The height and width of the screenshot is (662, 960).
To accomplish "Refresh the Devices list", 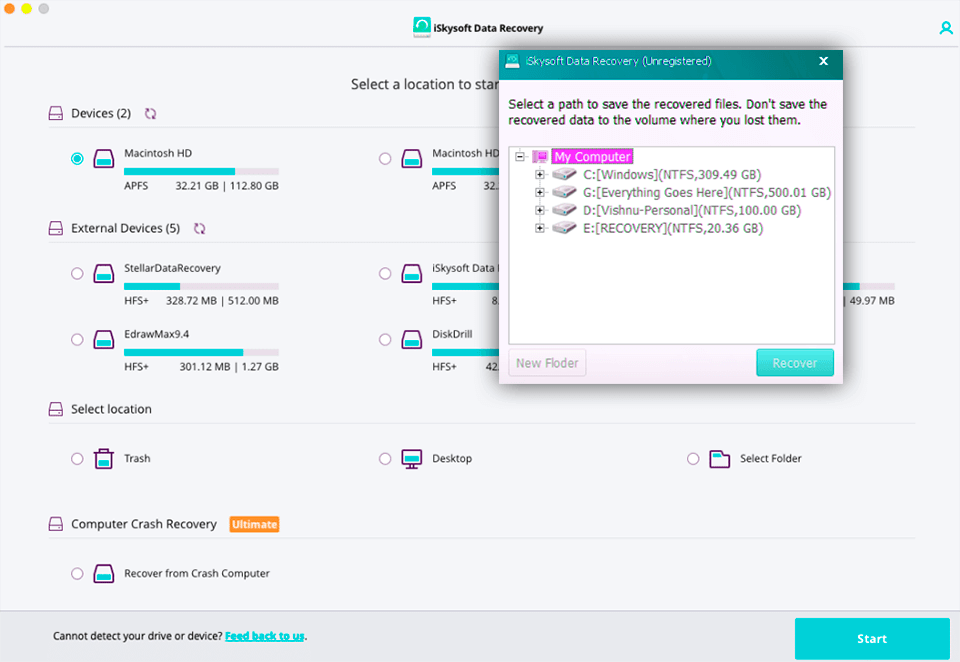I will coord(150,114).
